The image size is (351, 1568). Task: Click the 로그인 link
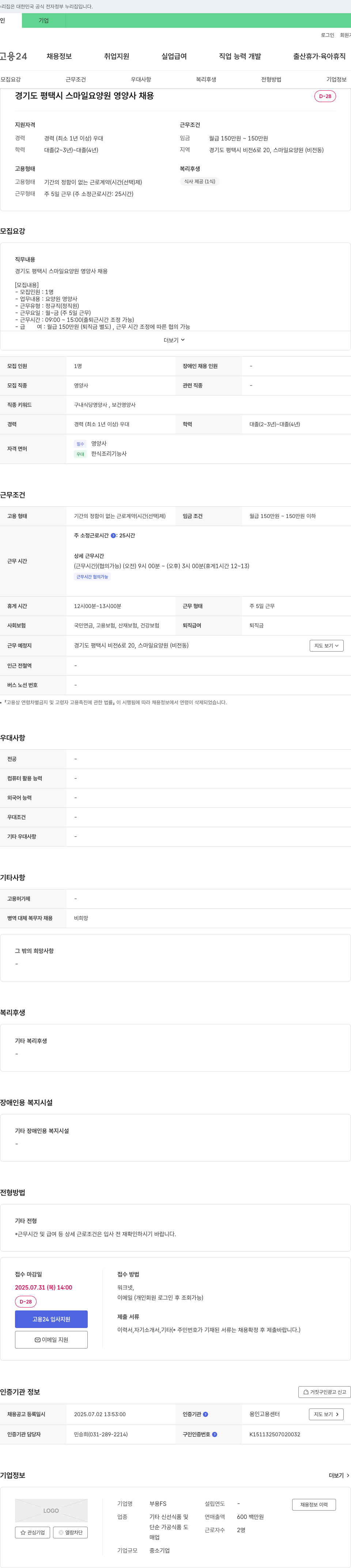pyautogui.click(x=327, y=35)
